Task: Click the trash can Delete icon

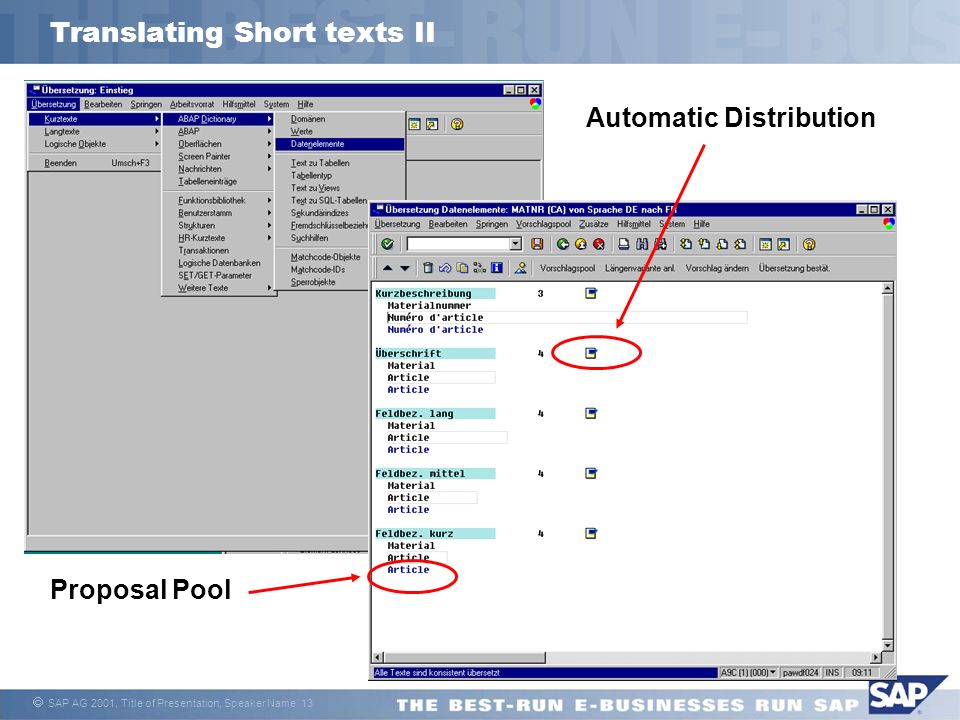Action: 428,268
